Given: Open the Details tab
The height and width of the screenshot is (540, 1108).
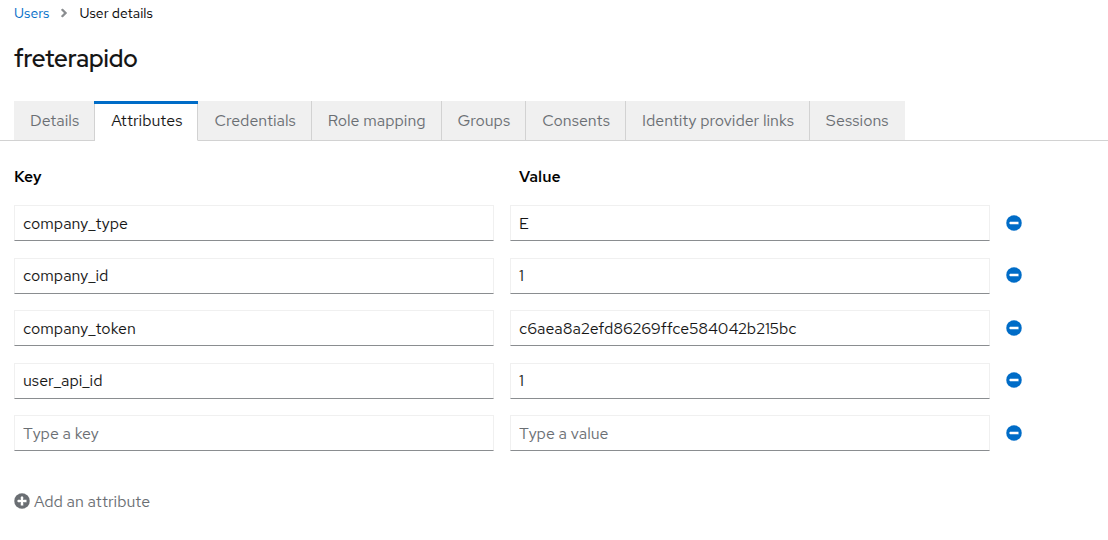Looking at the screenshot, I should [54, 121].
